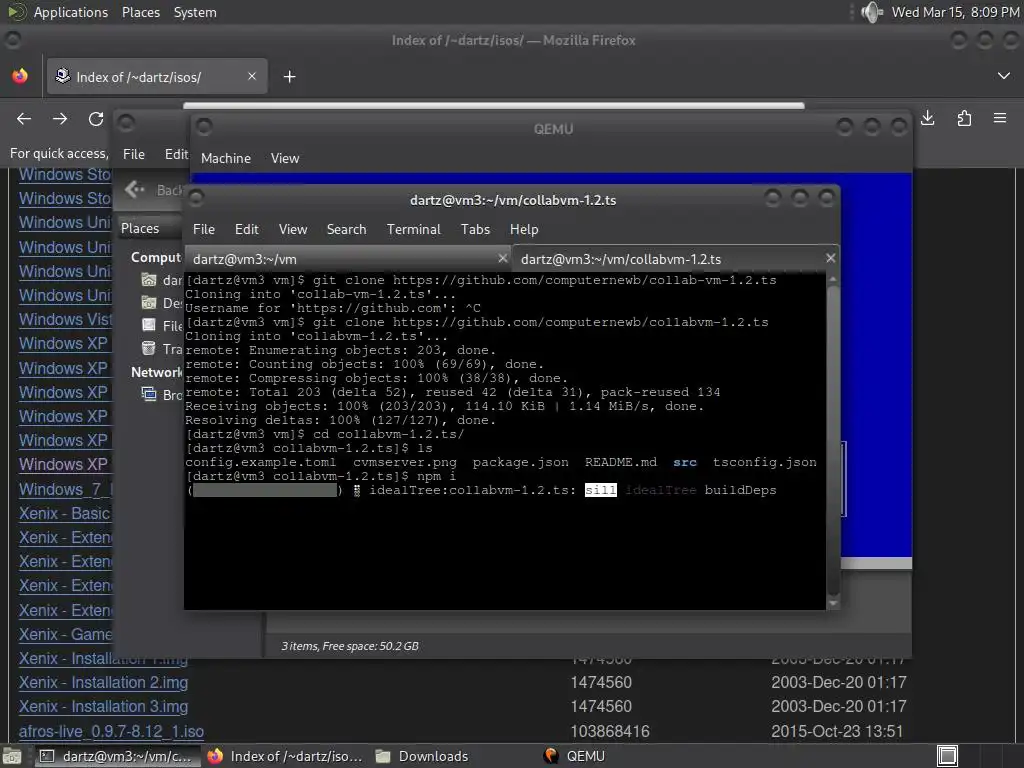Click the QEMU window title bar
Viewport: 1024px width, 768px height.
[552, 129]
